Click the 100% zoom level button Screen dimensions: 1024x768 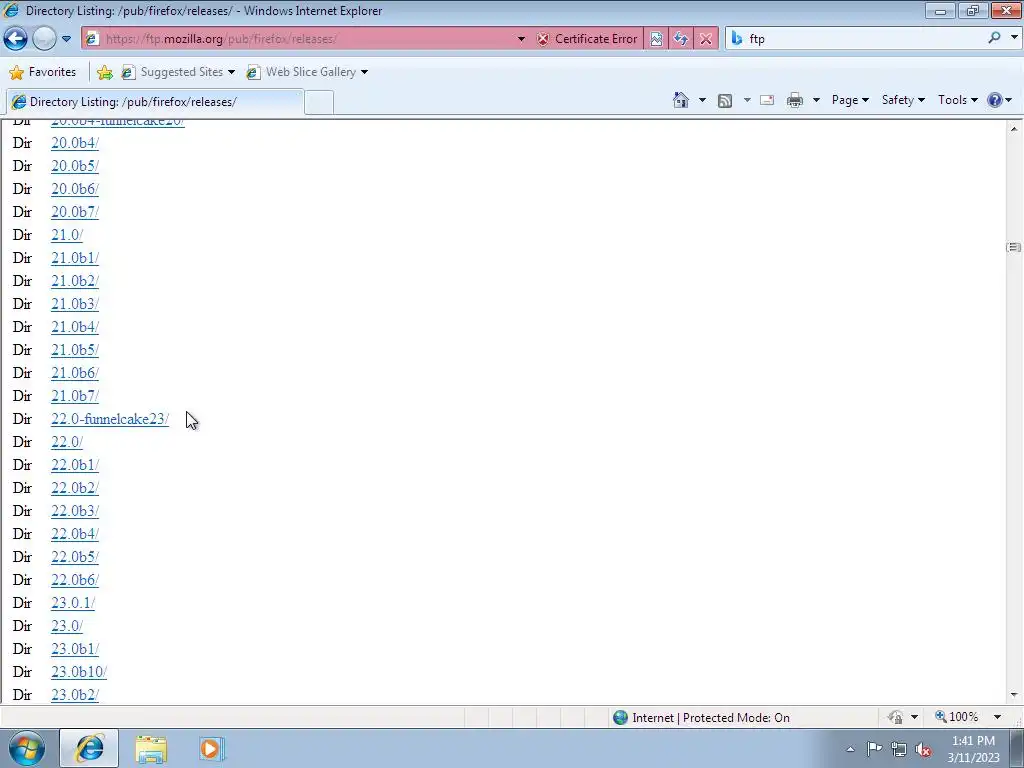[957, 717]
